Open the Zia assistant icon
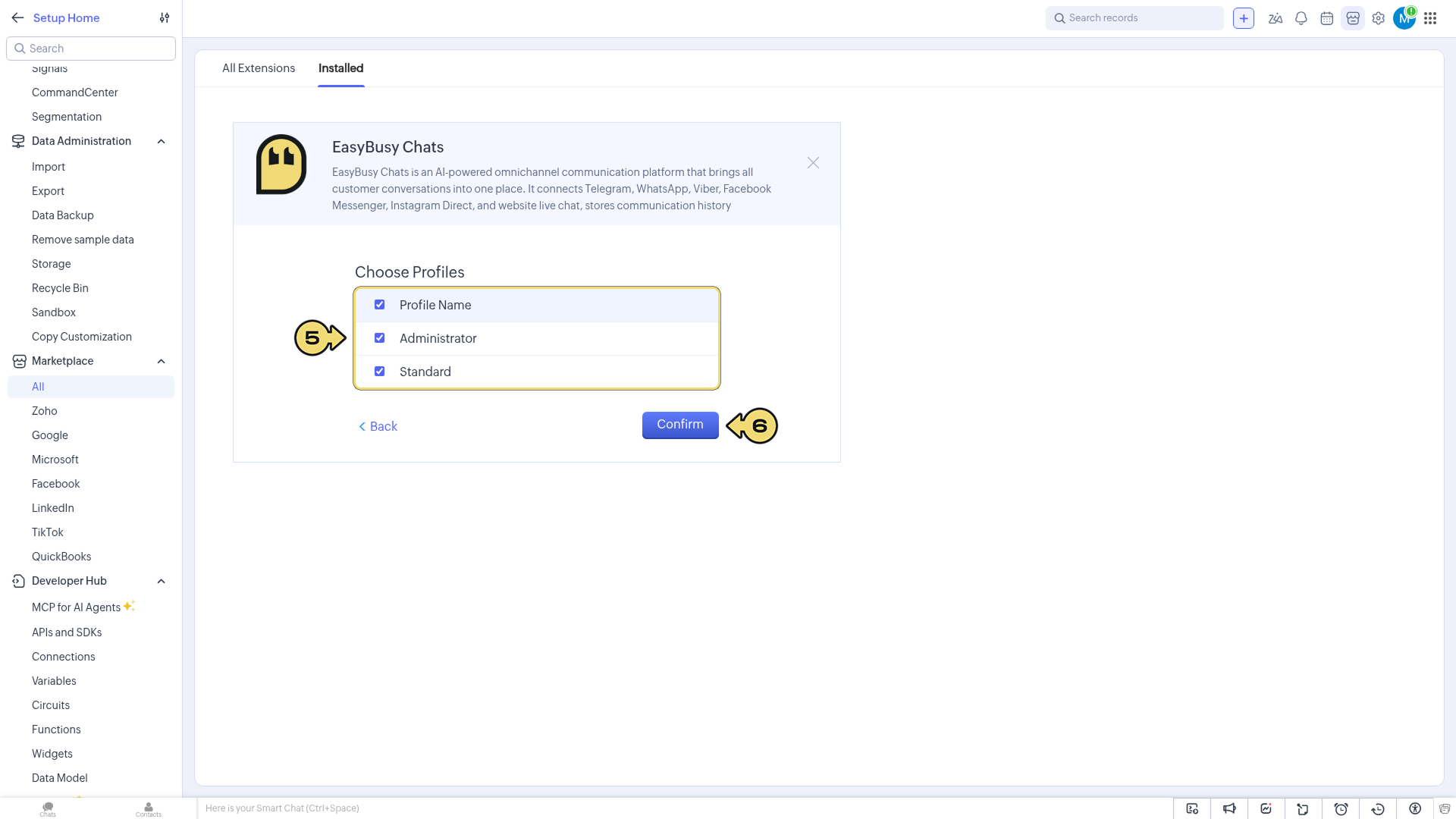 click(1276, 18)
